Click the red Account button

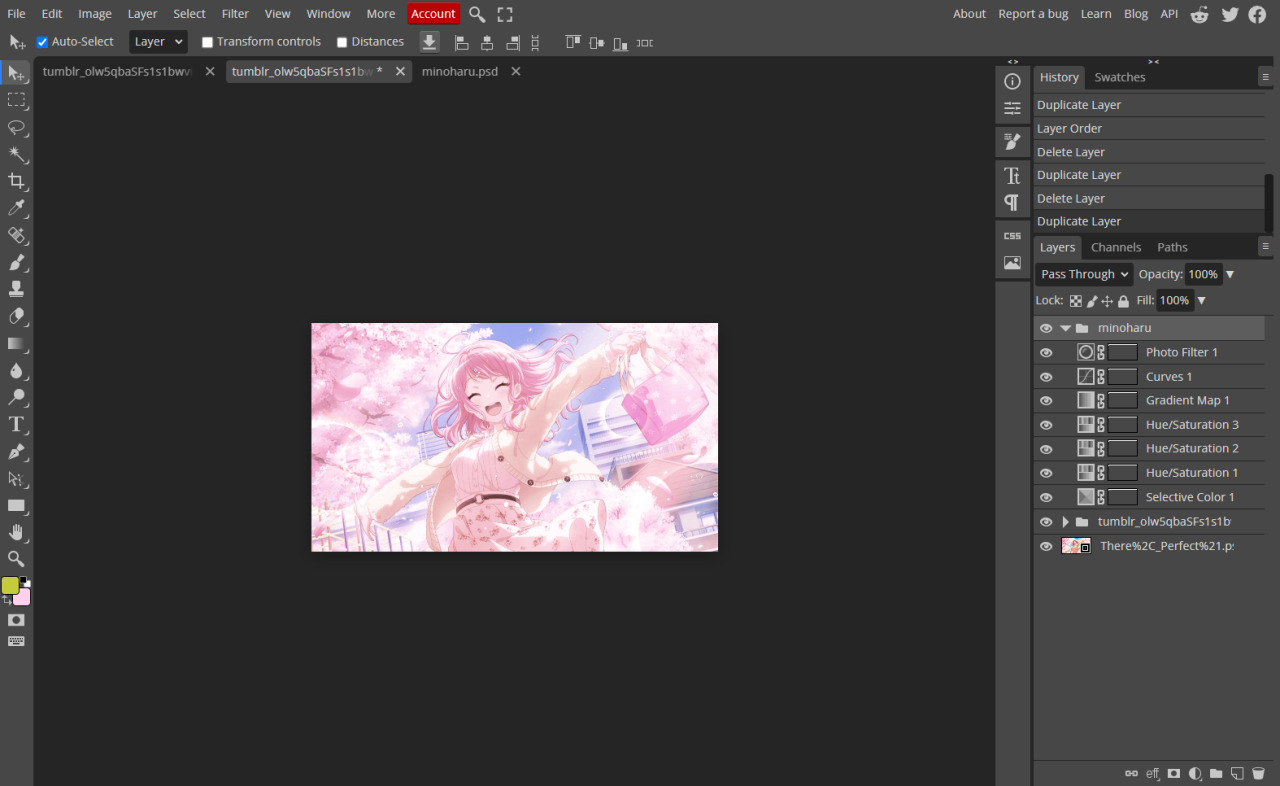pos(434,14)
